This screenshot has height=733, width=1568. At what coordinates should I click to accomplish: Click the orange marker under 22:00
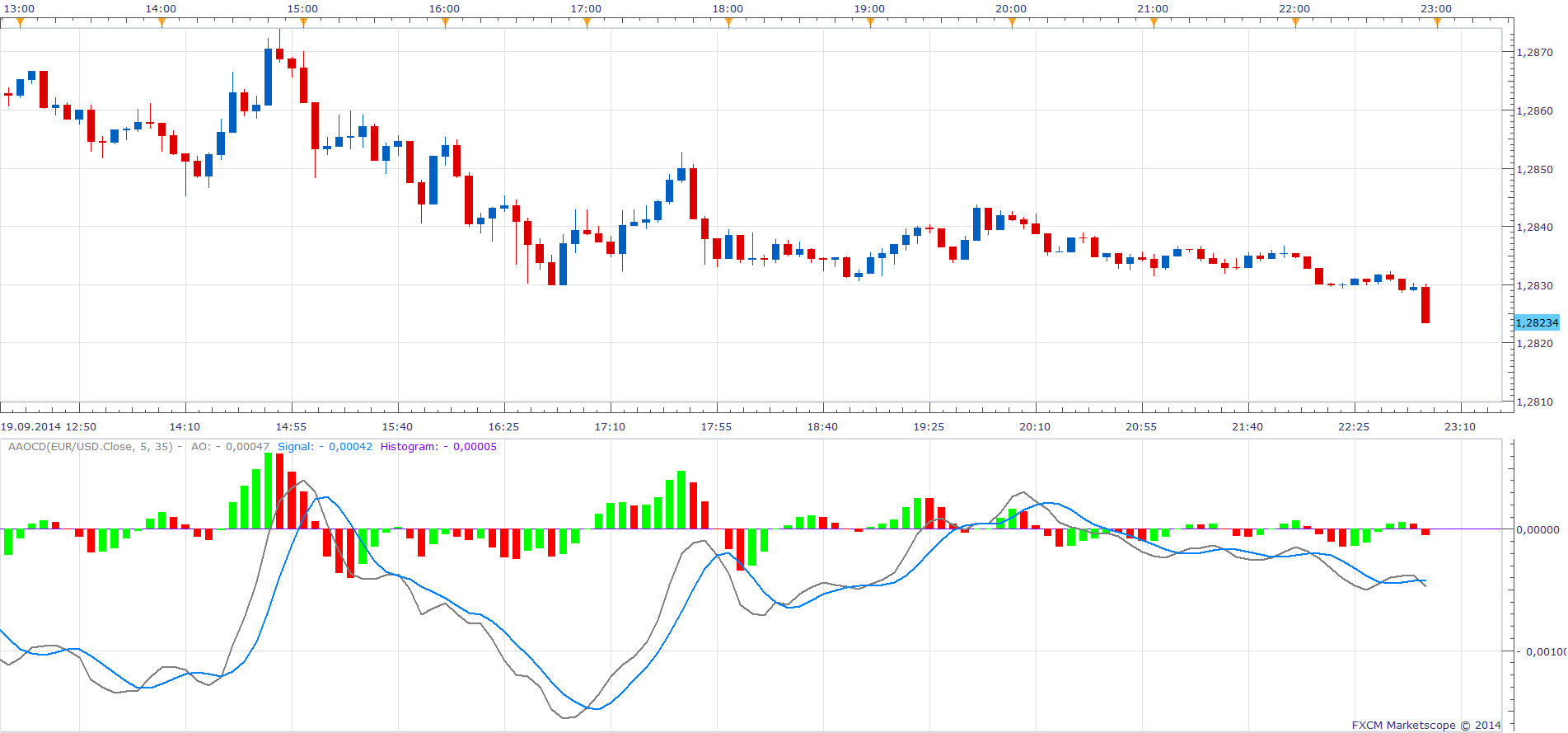[x=1295, y=23]
